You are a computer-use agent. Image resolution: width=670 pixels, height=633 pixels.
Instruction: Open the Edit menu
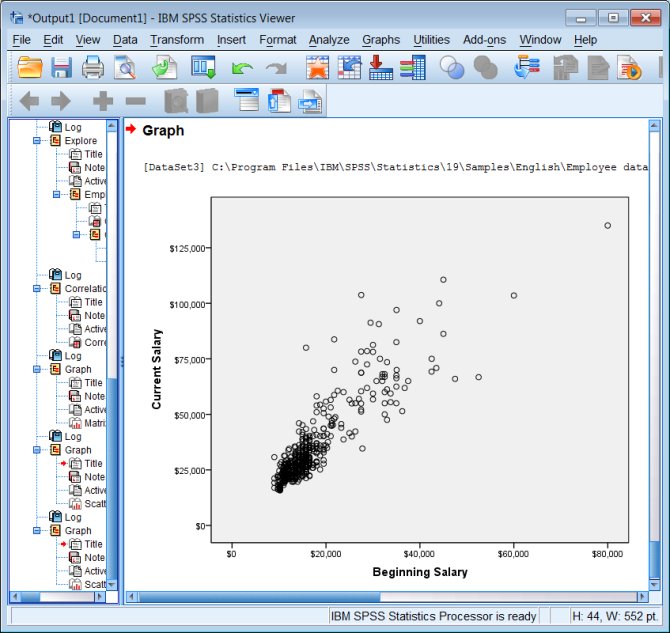53,40
